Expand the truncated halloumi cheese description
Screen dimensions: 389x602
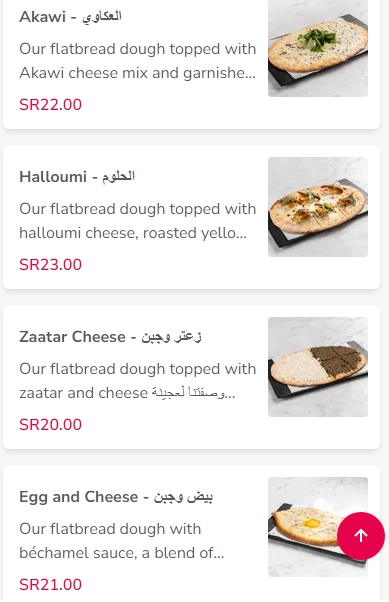tap(137, 221)
